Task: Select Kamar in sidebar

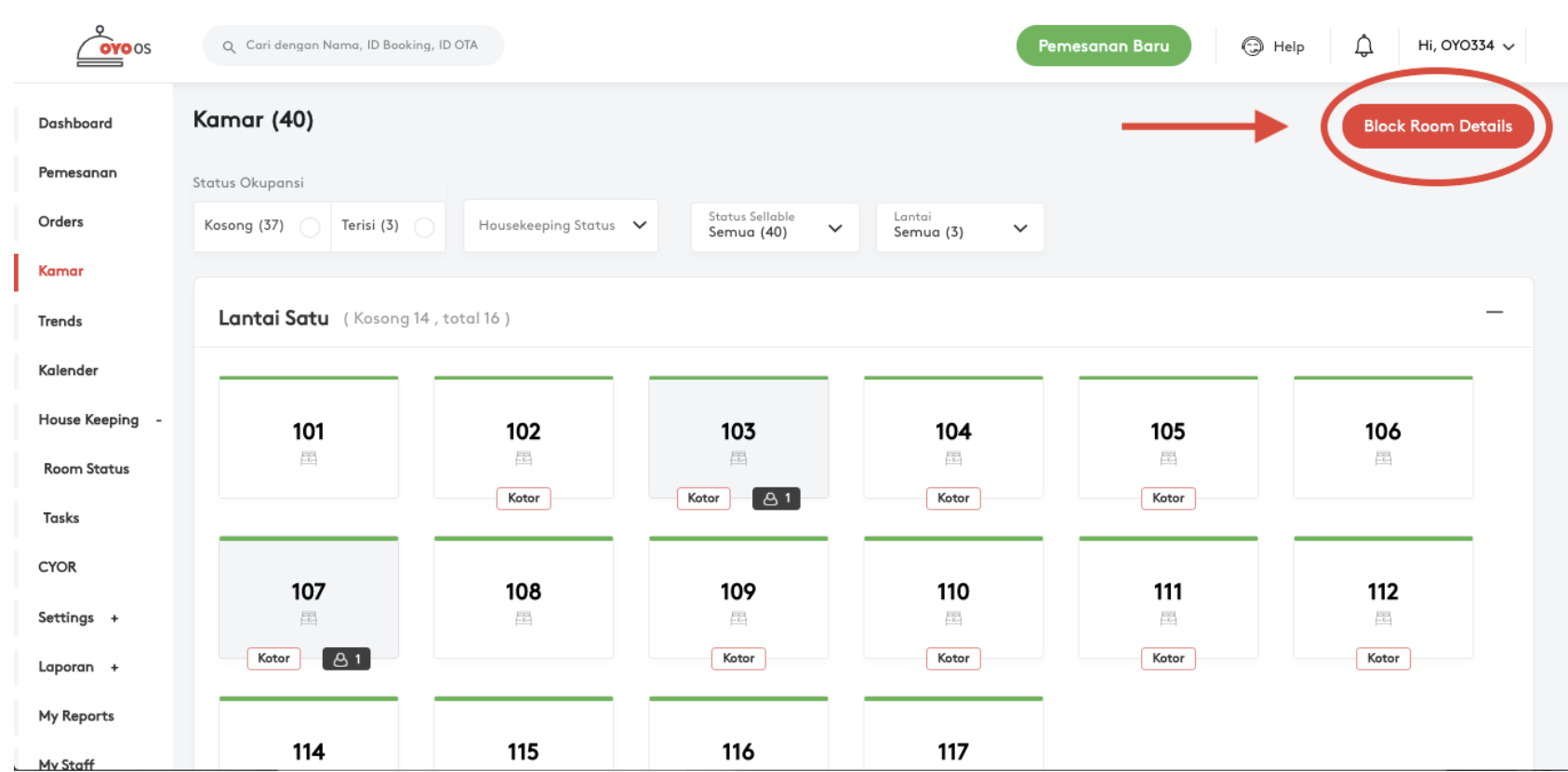Action: pyautogui.click(x=60, y=272)
